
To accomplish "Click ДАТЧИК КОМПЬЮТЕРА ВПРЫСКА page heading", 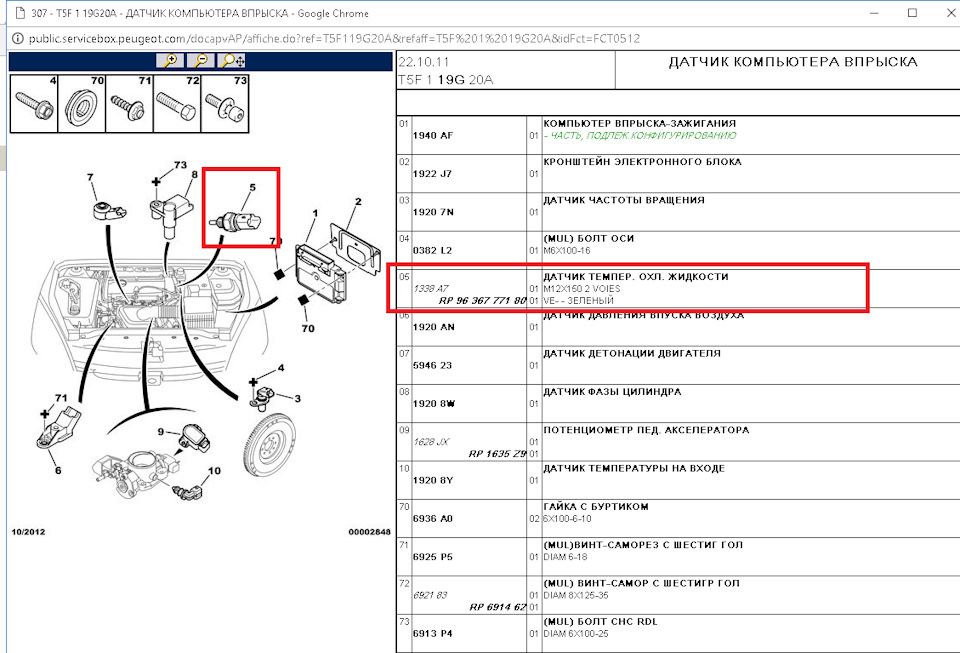I will tap(793, 62).
